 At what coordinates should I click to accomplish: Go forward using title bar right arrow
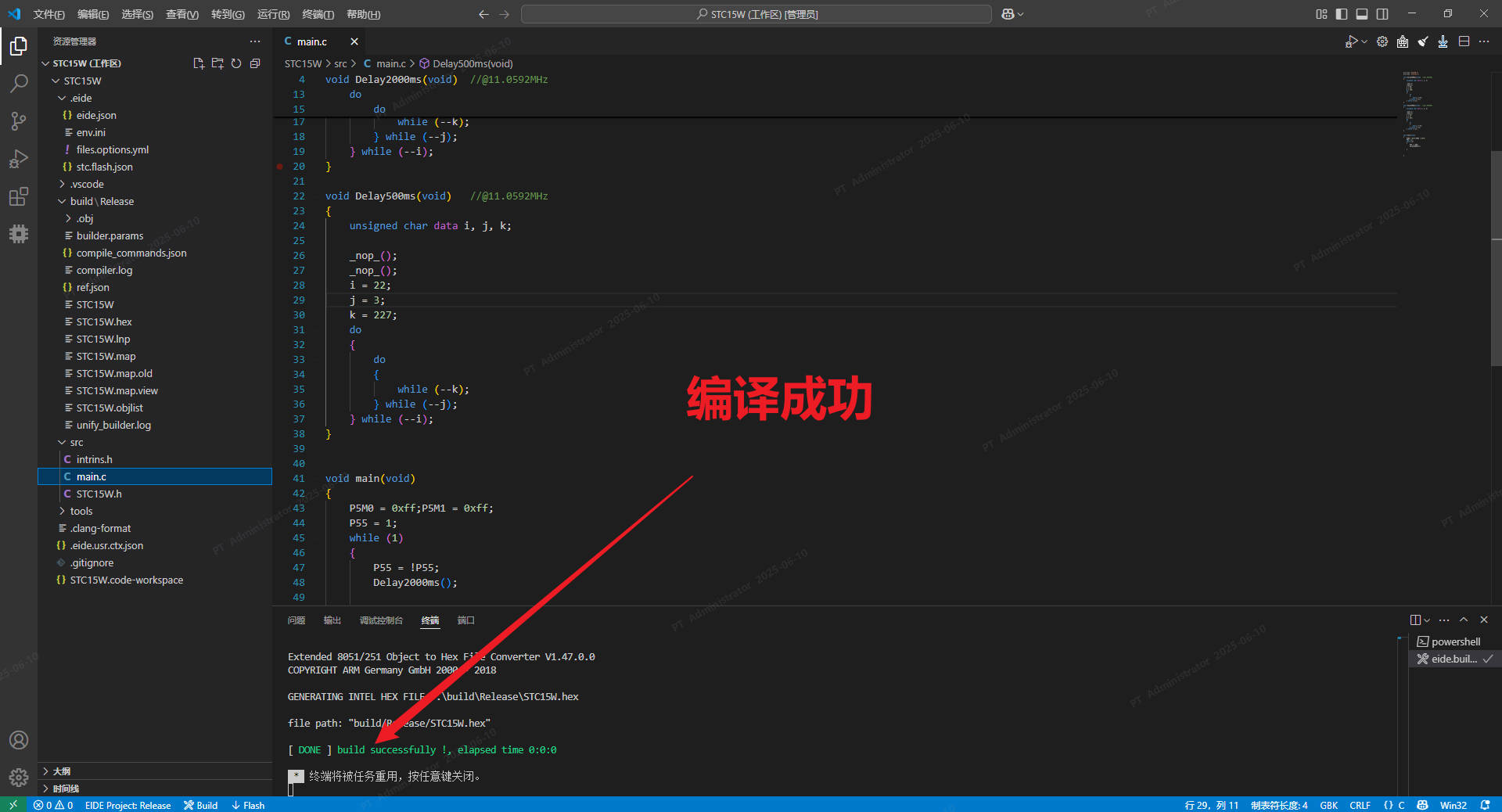point(505,14)
